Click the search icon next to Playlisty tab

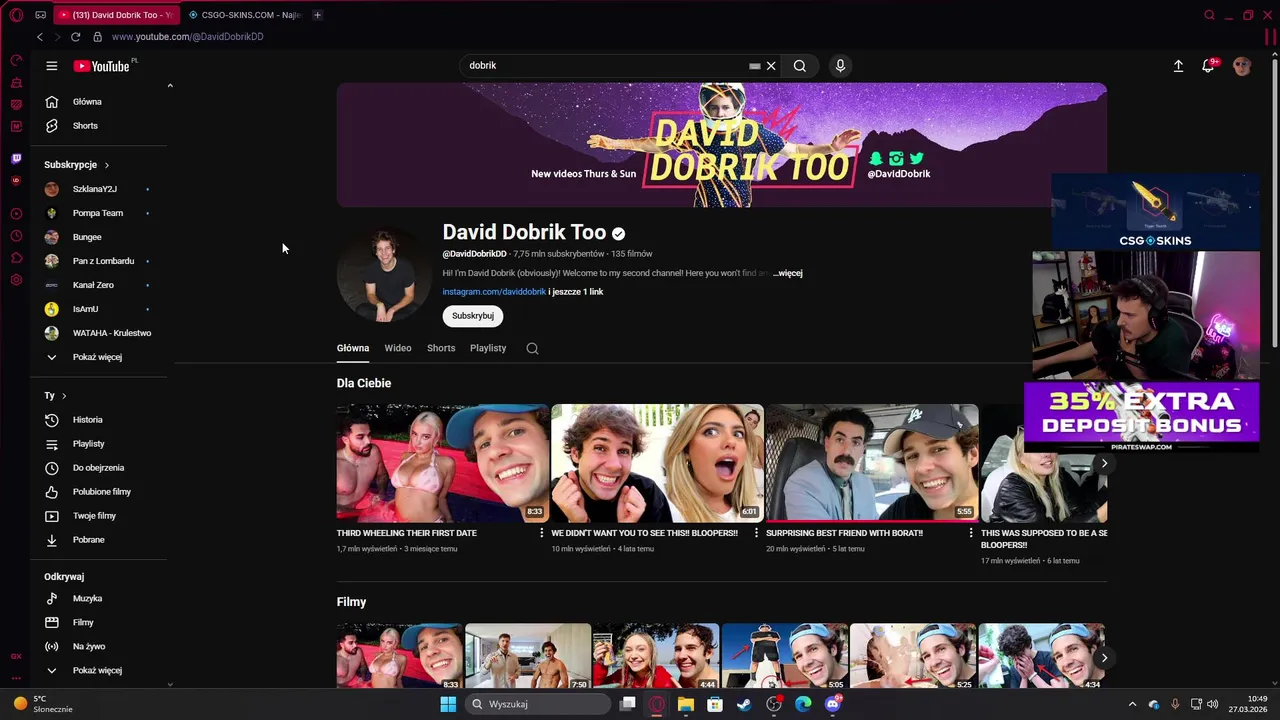point(532,349)
